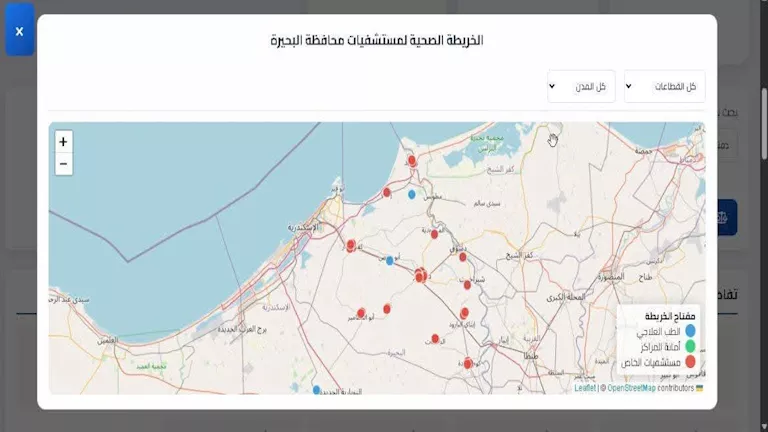Click the blue marker at map's bottom edge

[x=317, y=390]
